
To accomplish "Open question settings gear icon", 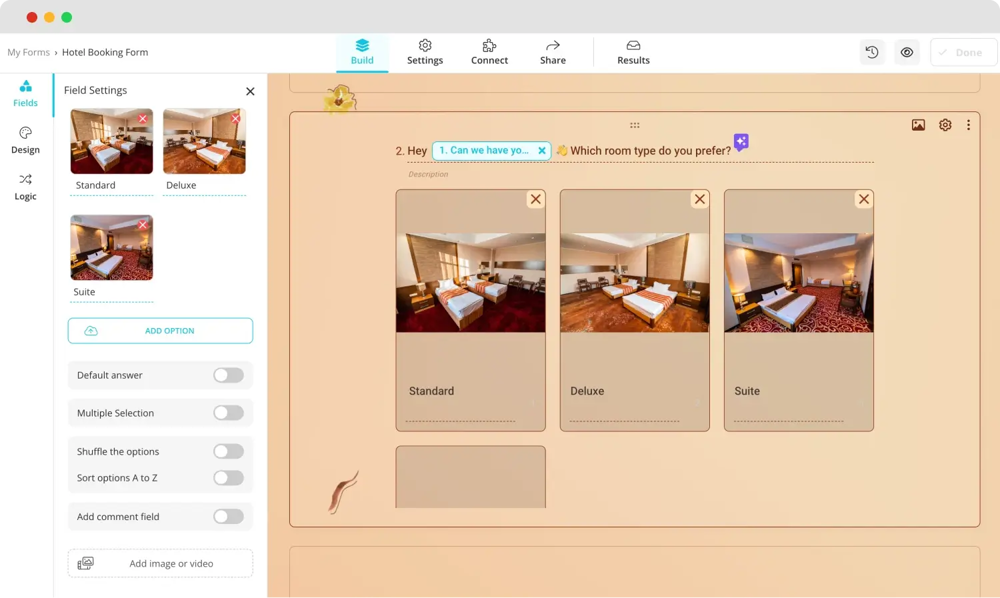I will point(945,125).
